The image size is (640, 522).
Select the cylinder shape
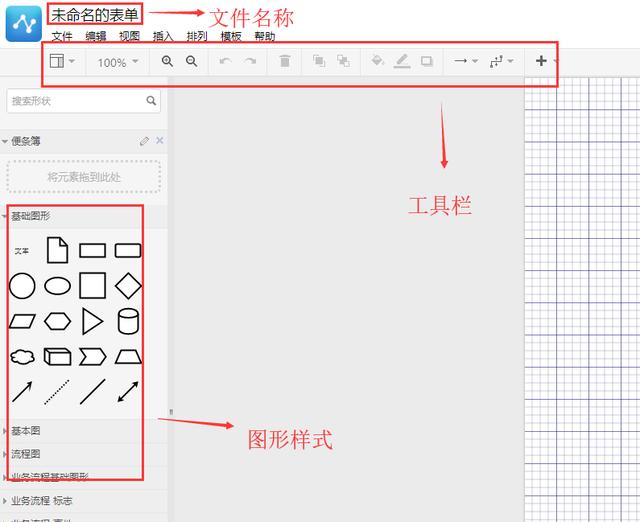click(128, 321)
